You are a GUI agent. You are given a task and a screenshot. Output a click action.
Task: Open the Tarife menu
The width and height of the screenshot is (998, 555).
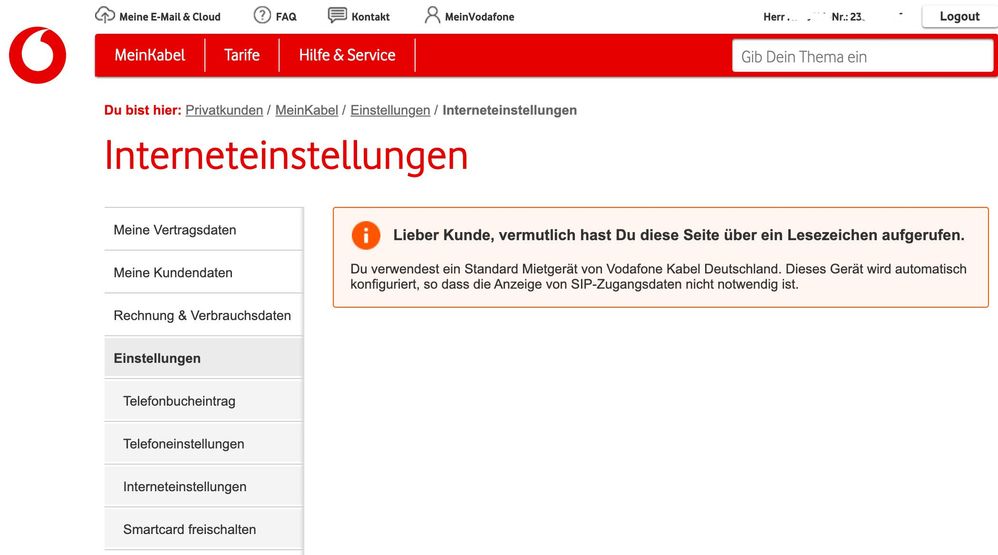pyautogui.click(x=242, y=55)
